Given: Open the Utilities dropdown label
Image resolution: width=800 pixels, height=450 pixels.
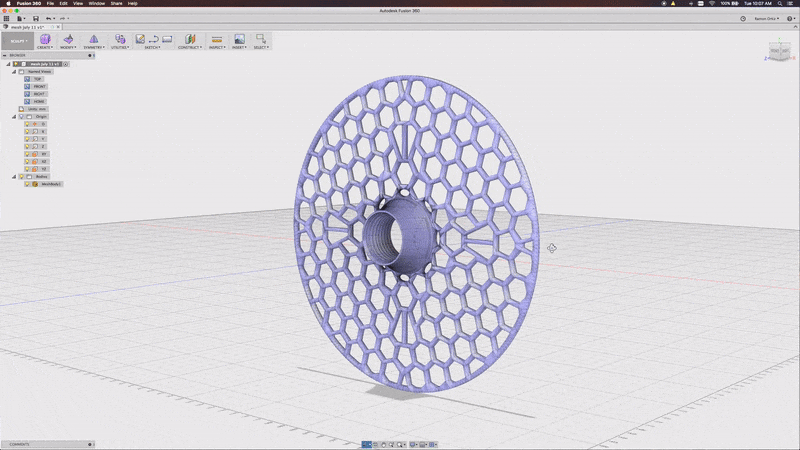Looking at the screenshot, I should pyautogui.click(x=120, y=47).
